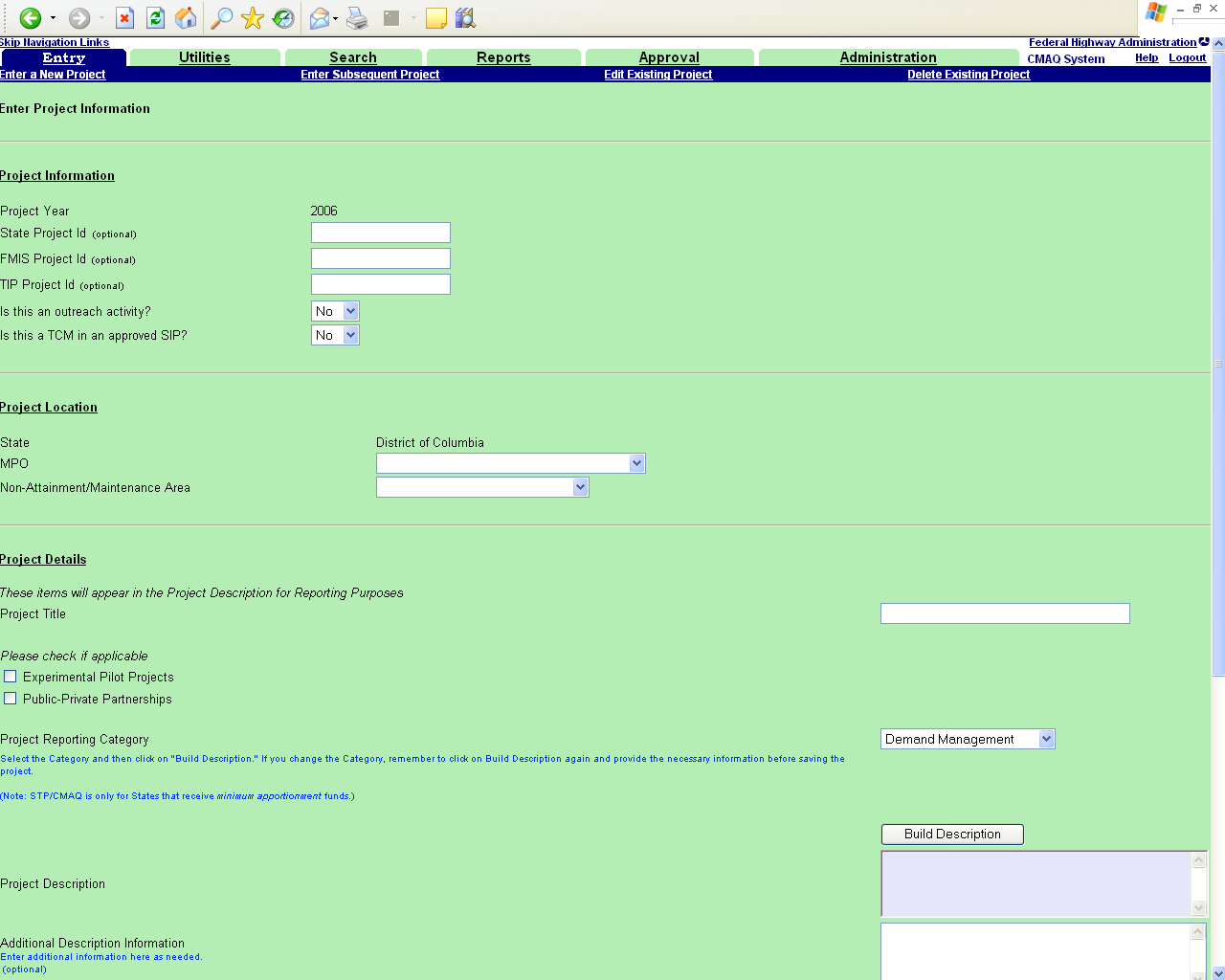1225x980 pixels.
Task: Follow the Edit Existing Project link
Action: click(657, 75)
